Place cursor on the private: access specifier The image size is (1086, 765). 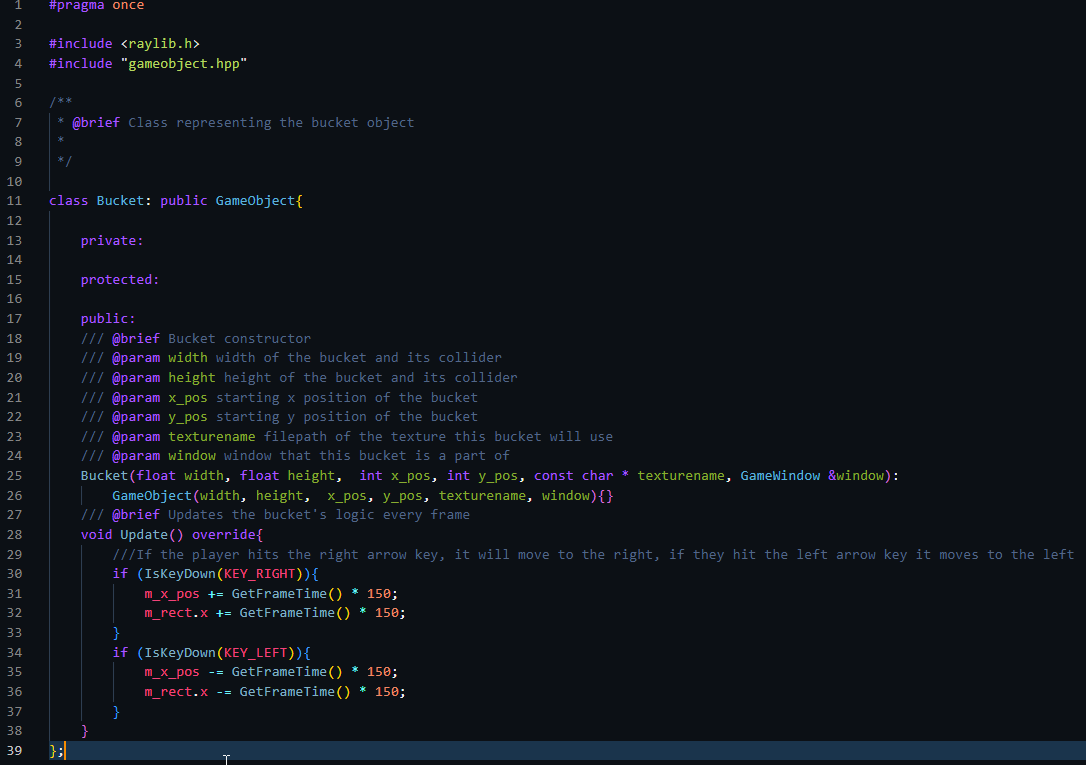coord(112,240)
